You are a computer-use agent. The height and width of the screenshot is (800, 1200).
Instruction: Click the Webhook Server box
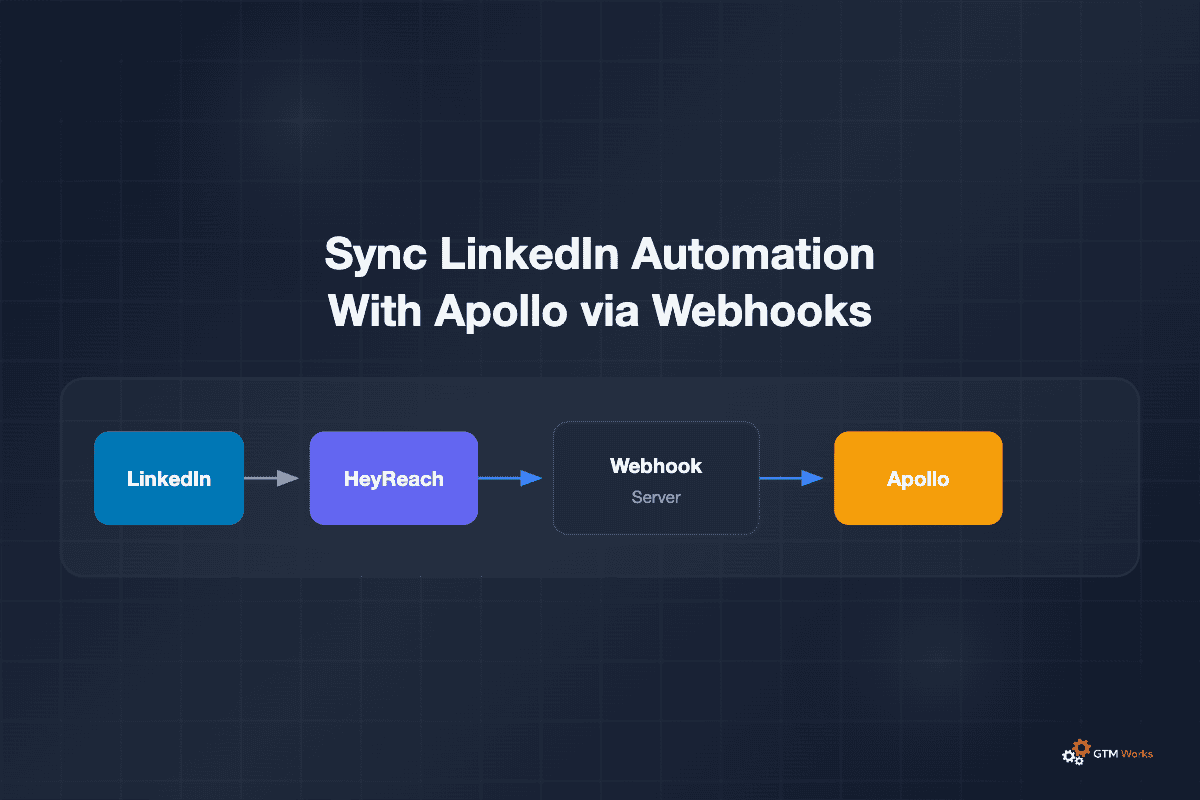pos(656,478)
